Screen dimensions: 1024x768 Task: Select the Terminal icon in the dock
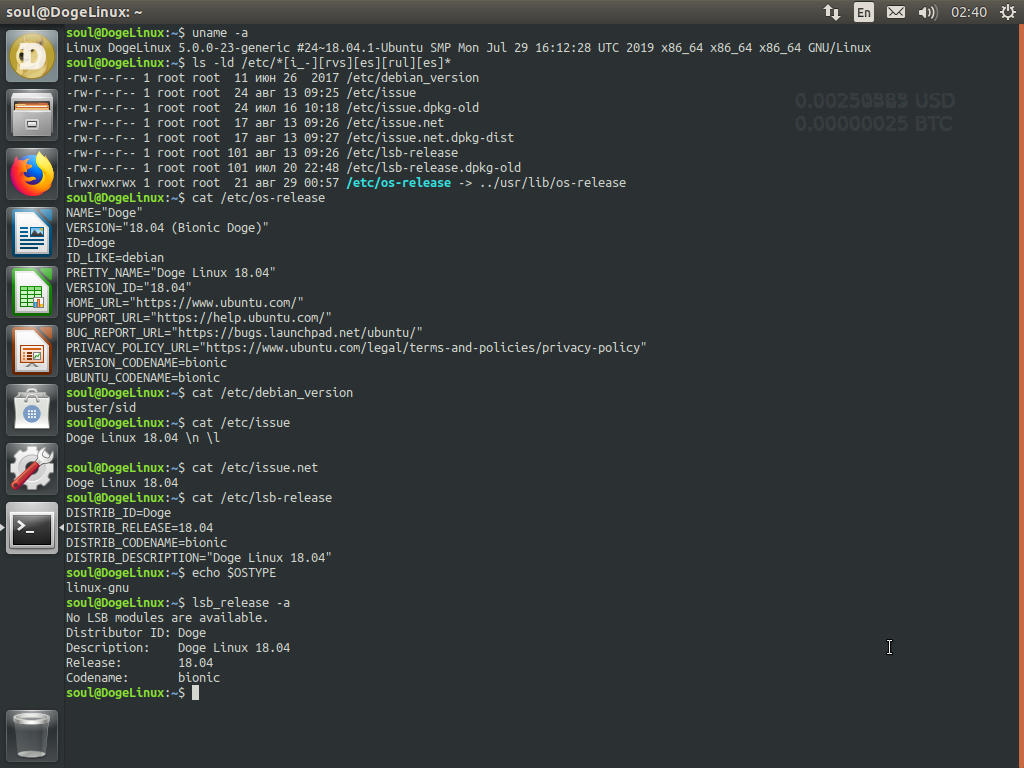tap(31, 528)
